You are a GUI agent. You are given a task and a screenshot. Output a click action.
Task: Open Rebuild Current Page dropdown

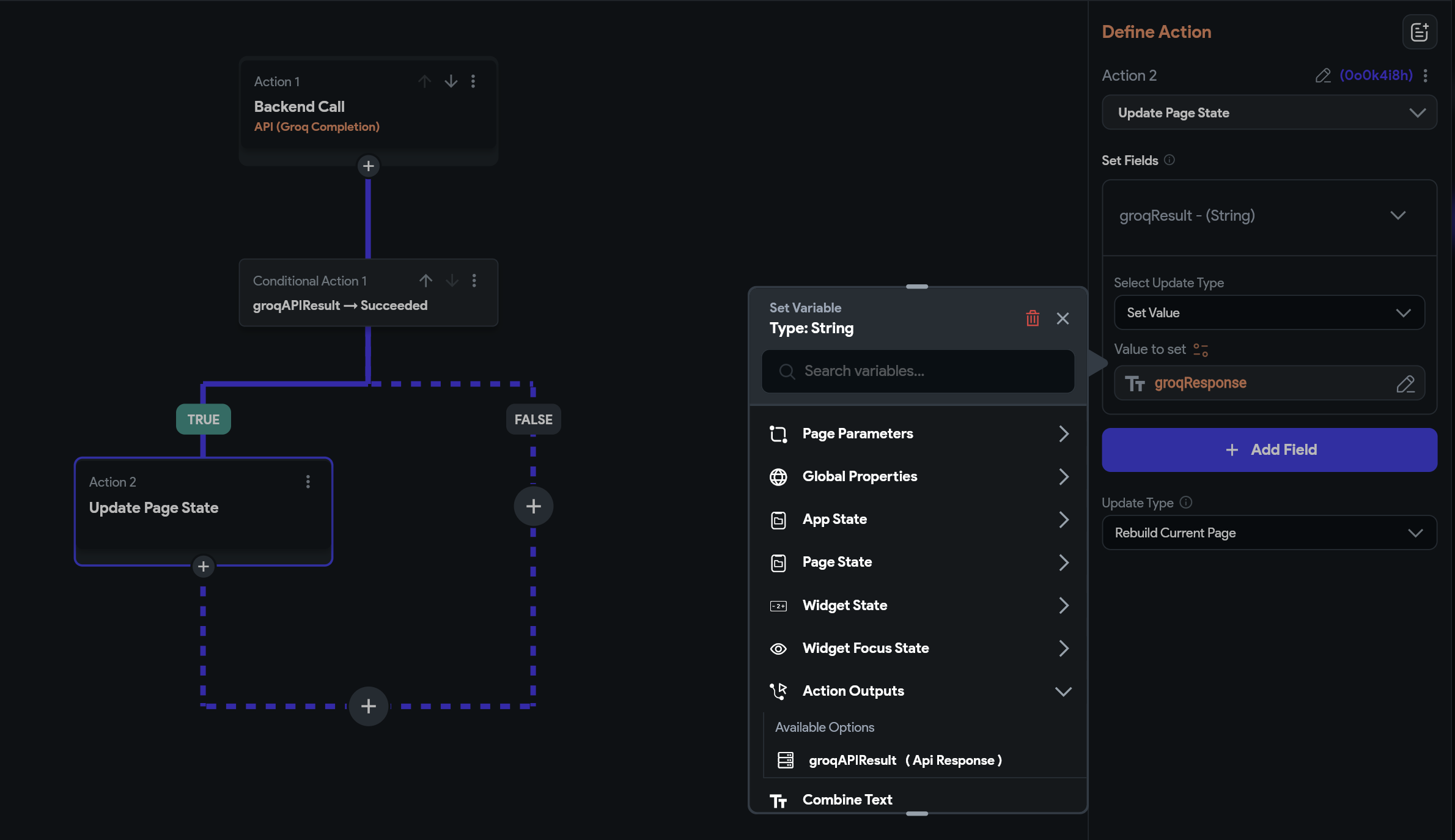[x=1269, y=532]
